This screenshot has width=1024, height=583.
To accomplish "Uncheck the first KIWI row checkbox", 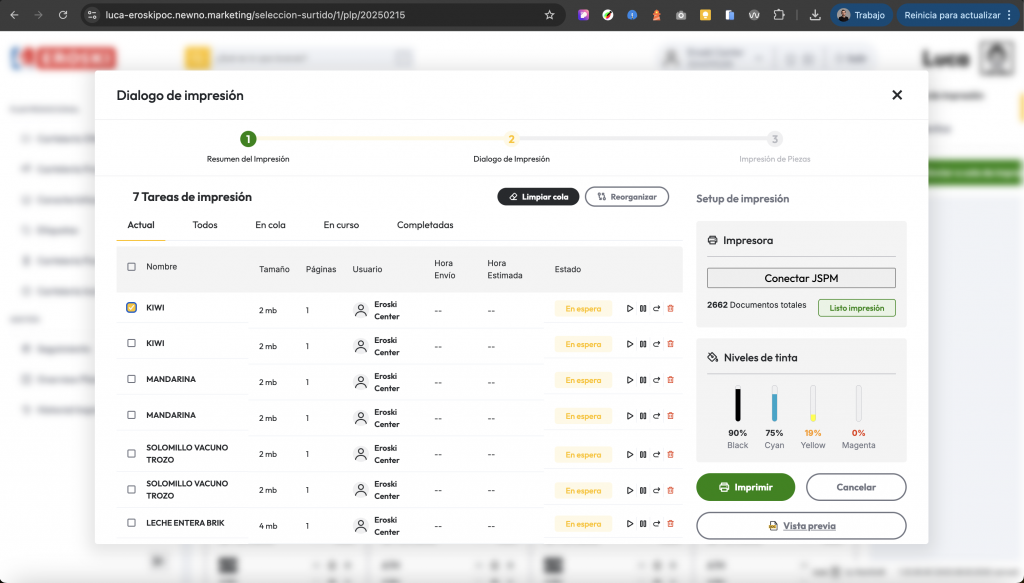I will 132,308.
